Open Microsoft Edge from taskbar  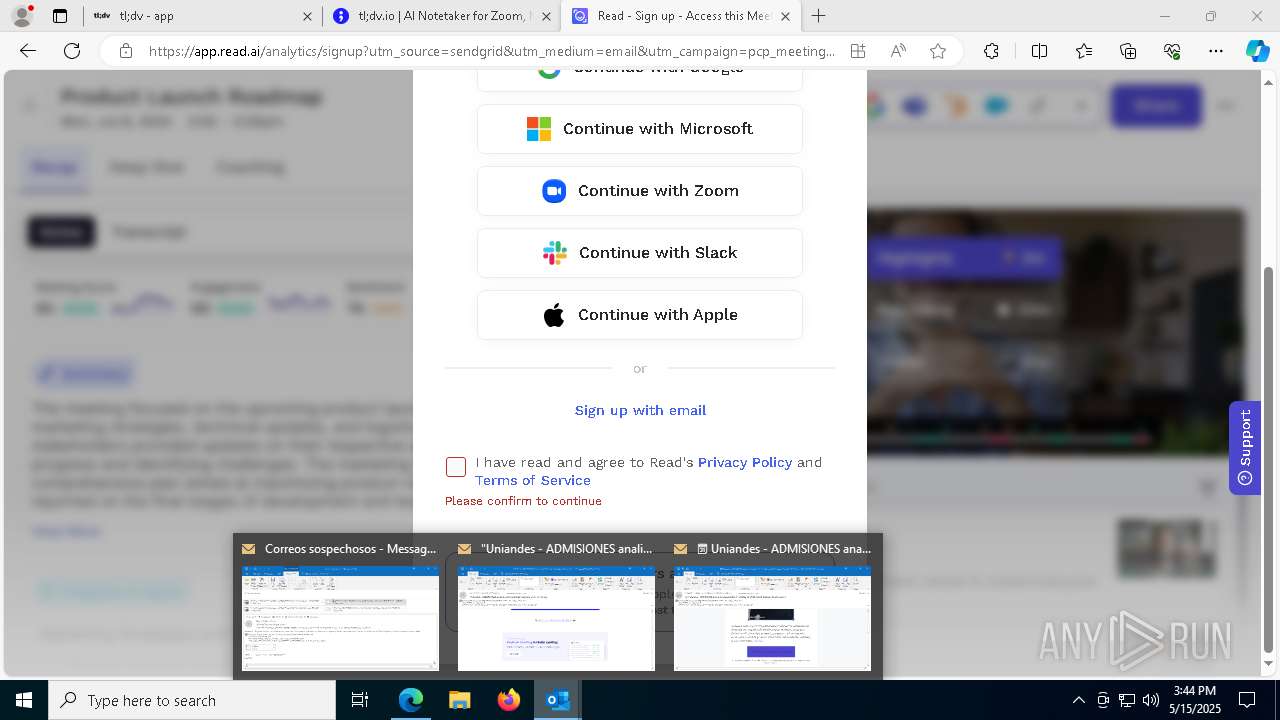[411, 700]
